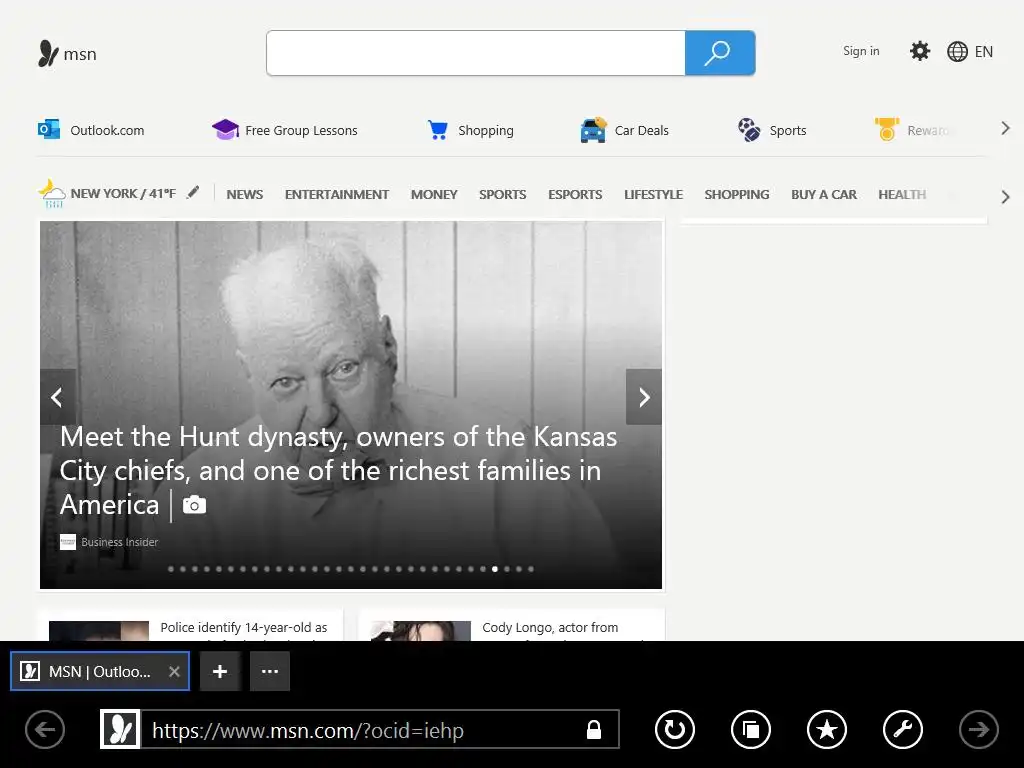Open the HEALTH section
The height and width of the screenshot is (768, 1024).
[903, 195]
